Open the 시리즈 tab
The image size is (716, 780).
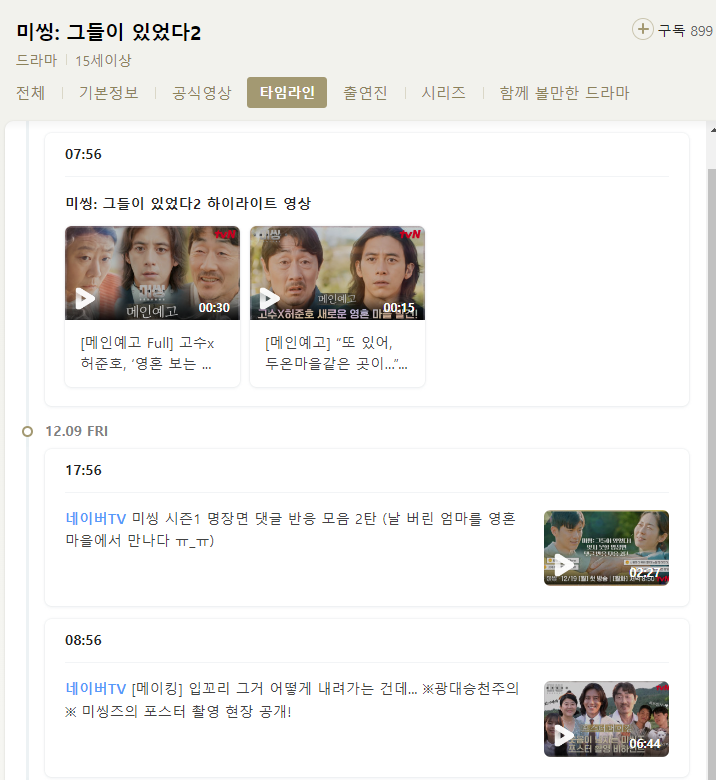point(443,93)
